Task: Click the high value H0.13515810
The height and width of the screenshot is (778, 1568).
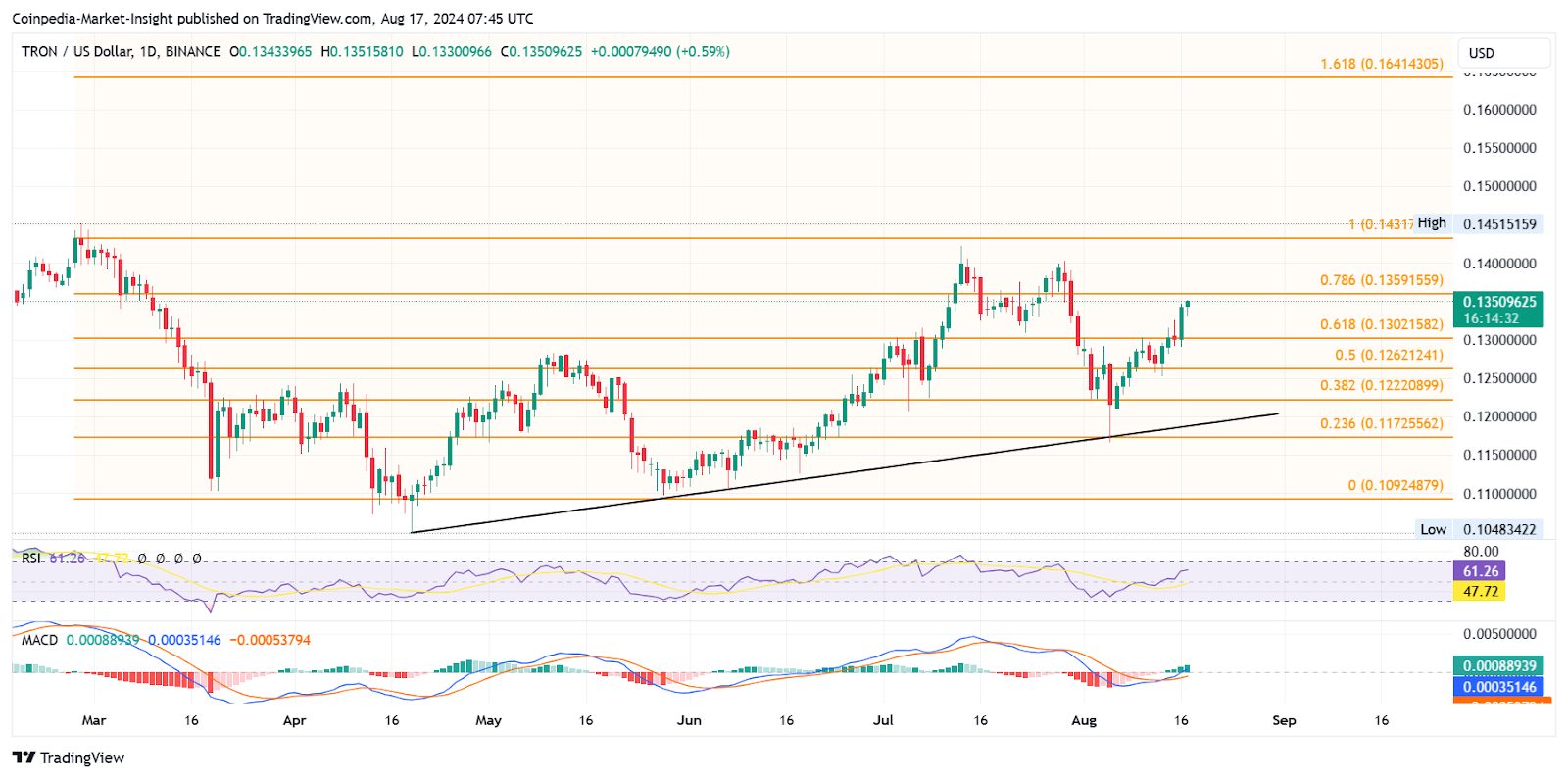Action: click(362, 51)
